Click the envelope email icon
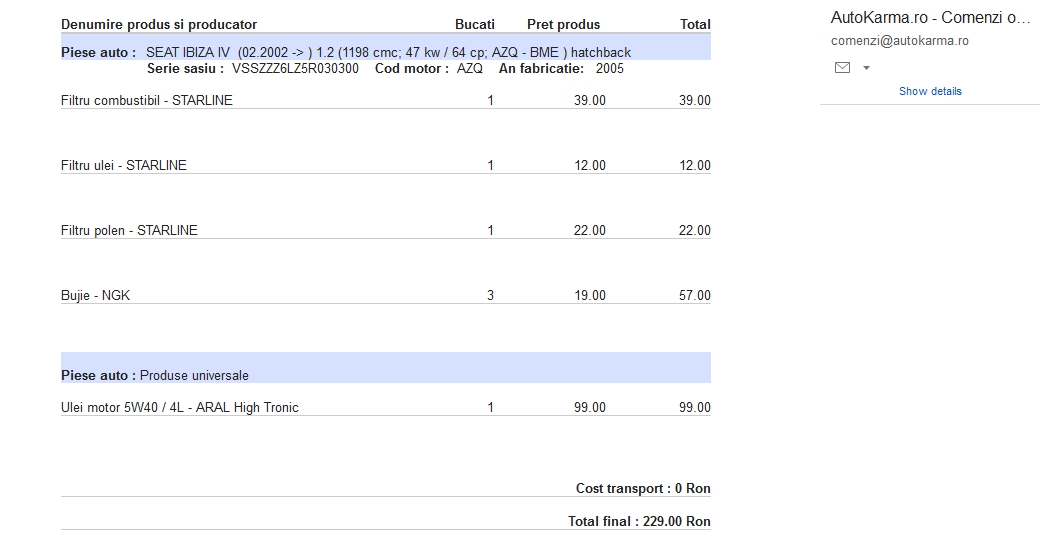The image size is (1040, 545). tap(842, 67)
